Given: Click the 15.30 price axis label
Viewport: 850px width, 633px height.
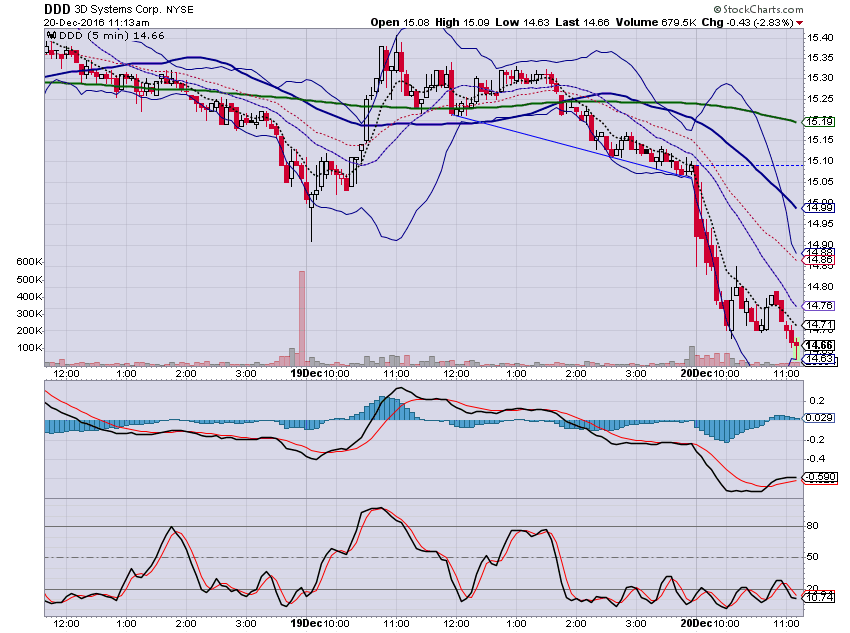Looking at the screenshot, I should click(820, 78).
